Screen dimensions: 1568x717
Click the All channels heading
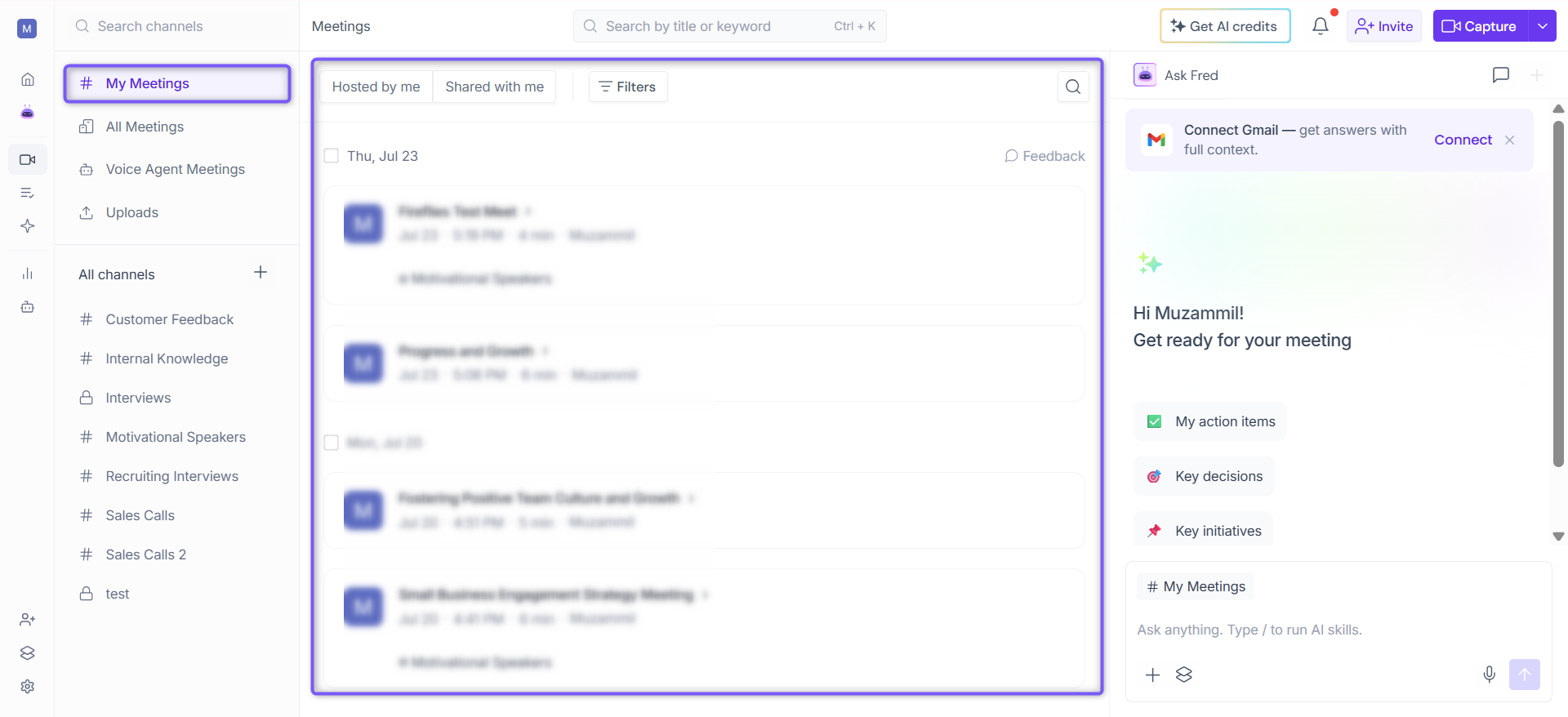tap(117, 274)
